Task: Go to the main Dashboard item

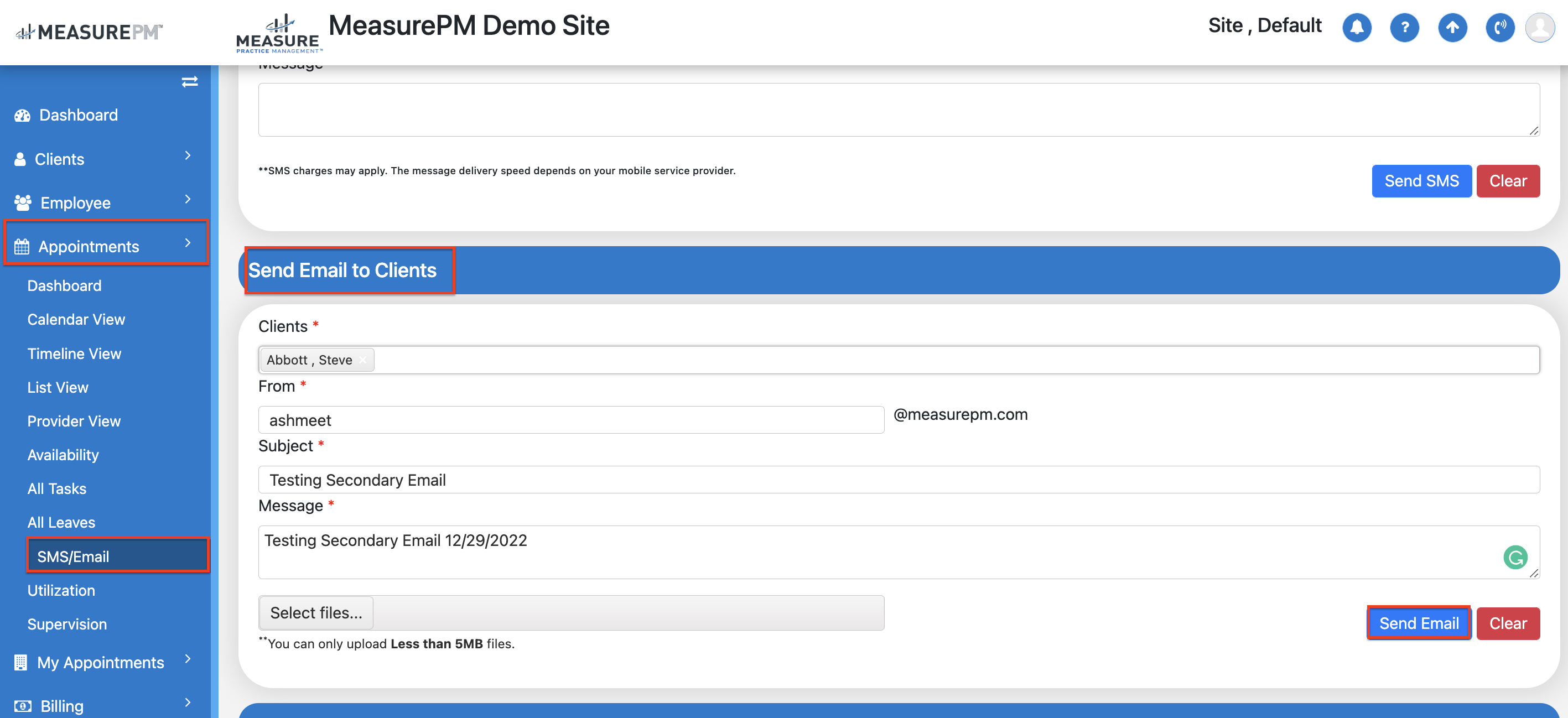Action: [78, 115]
